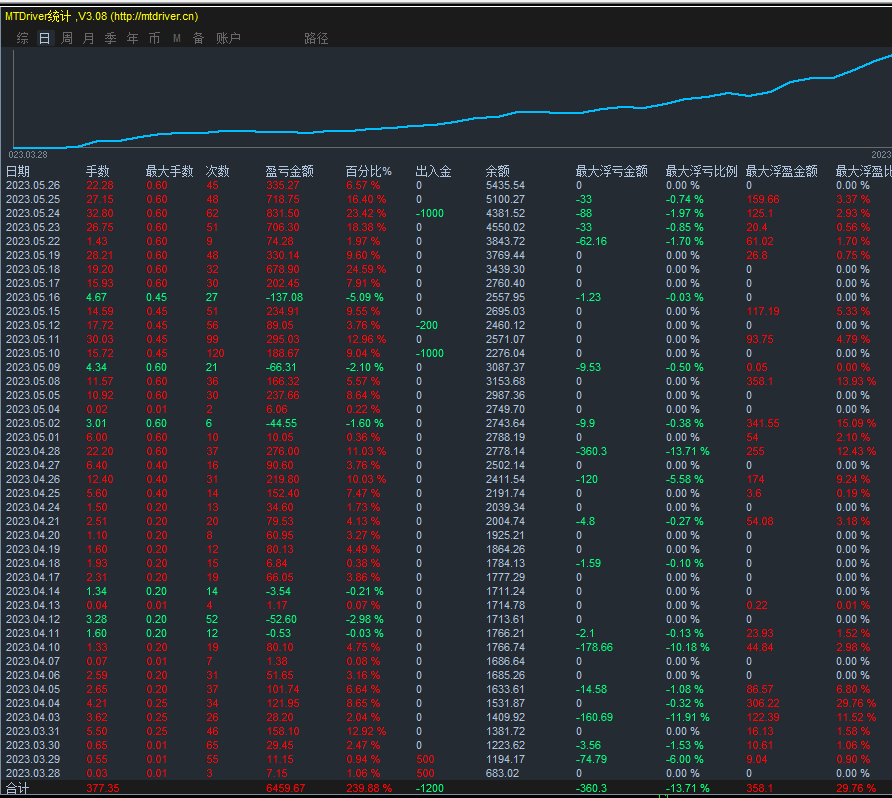
Task: Click the 合计 totals row label
Action: 18,788
